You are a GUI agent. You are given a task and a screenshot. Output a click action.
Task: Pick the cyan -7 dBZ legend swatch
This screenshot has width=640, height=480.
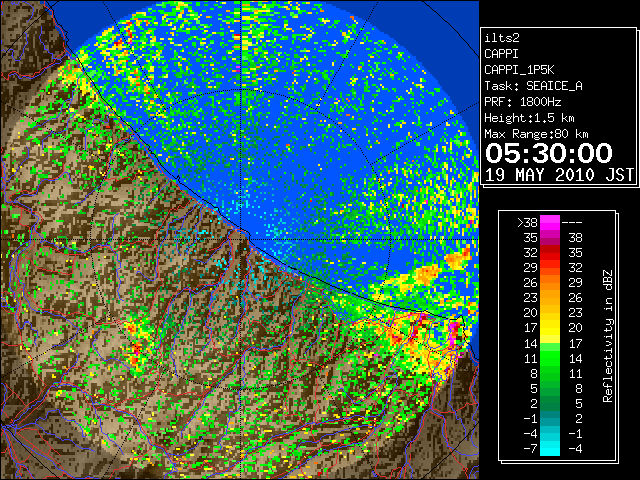coord(550,448)
